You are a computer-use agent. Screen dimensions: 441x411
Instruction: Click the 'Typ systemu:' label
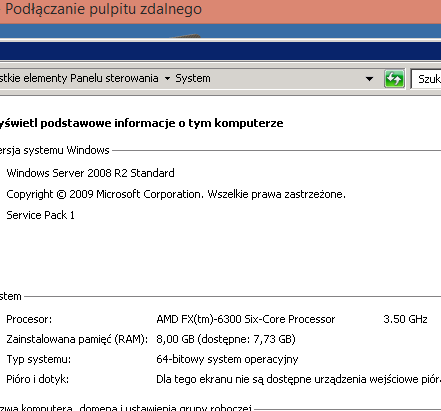[x=39, y=359]
